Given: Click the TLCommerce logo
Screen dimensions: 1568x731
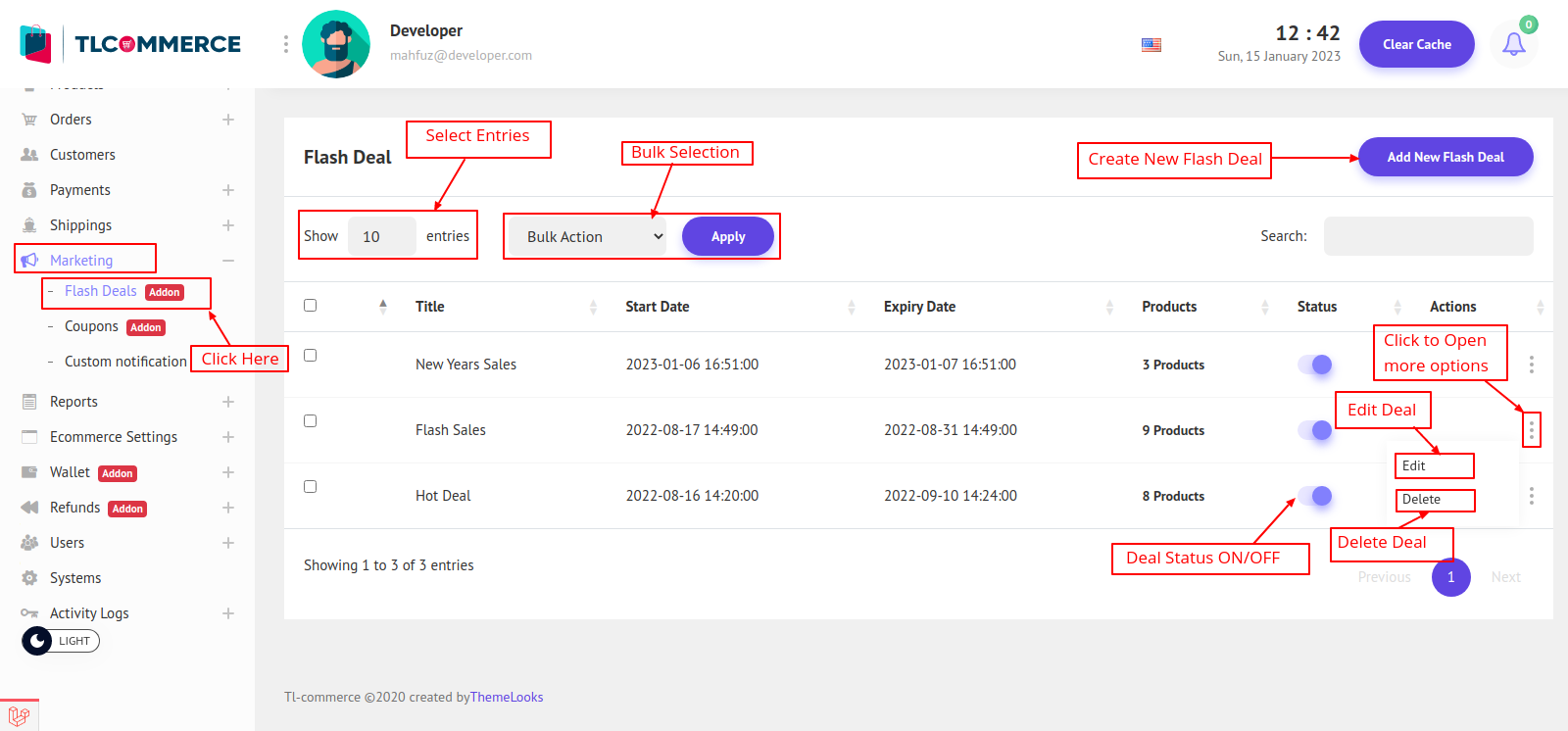Looking at the screenshot, I should 130,44.
